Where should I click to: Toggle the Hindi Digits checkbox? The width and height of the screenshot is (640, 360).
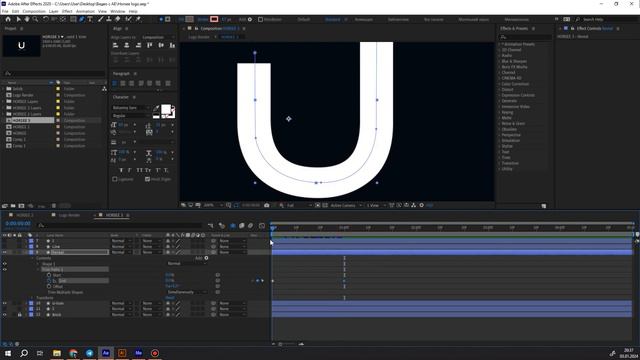point(147,179)
